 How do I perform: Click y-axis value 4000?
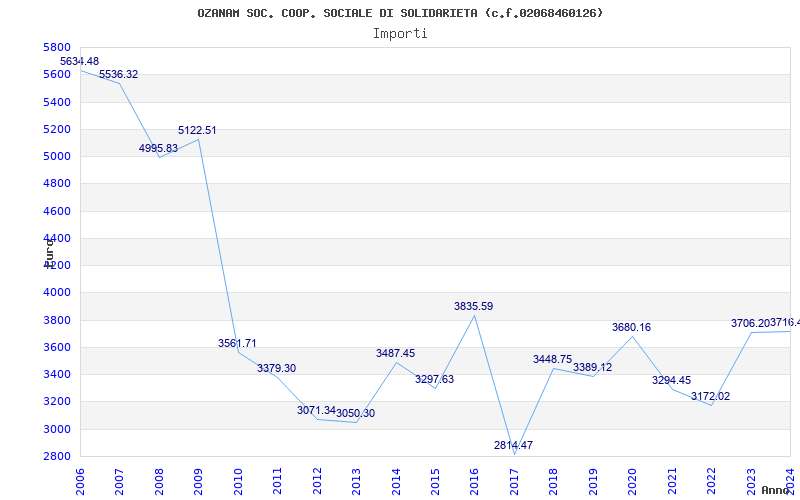point(58,292)
